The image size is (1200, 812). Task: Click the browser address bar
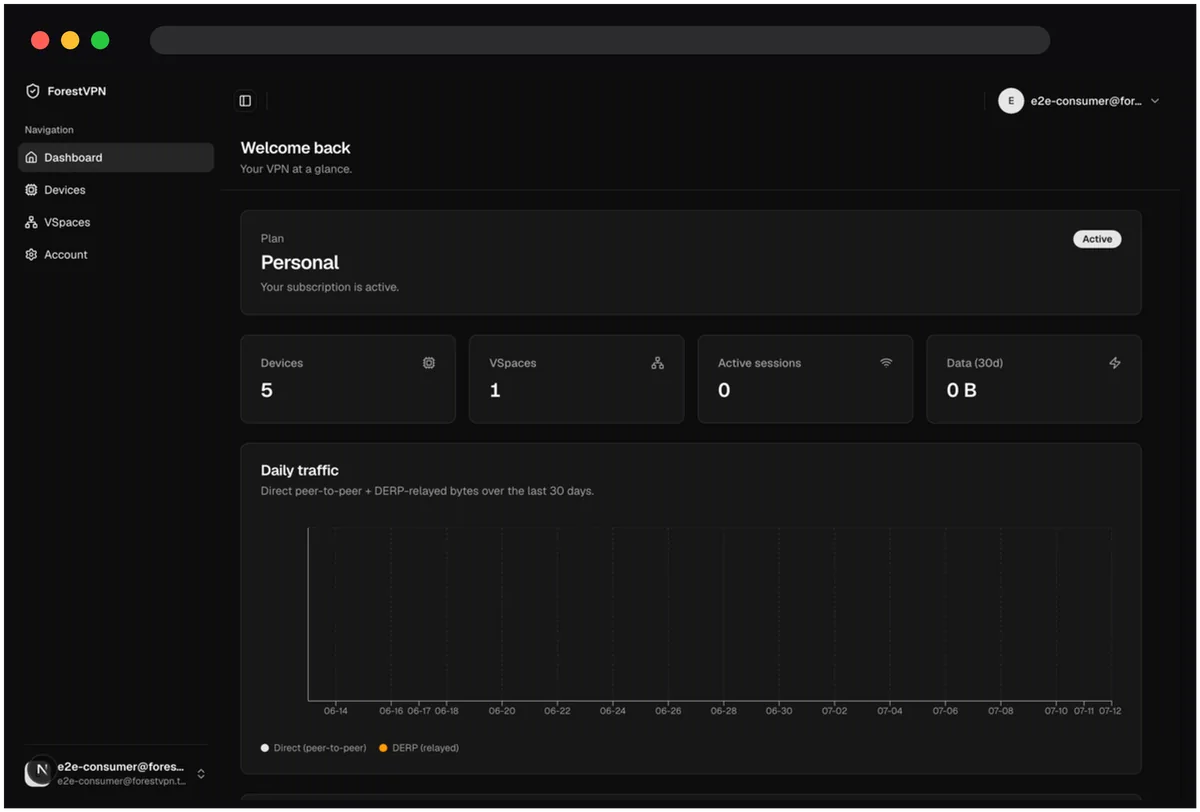click(x=600, y=40)
